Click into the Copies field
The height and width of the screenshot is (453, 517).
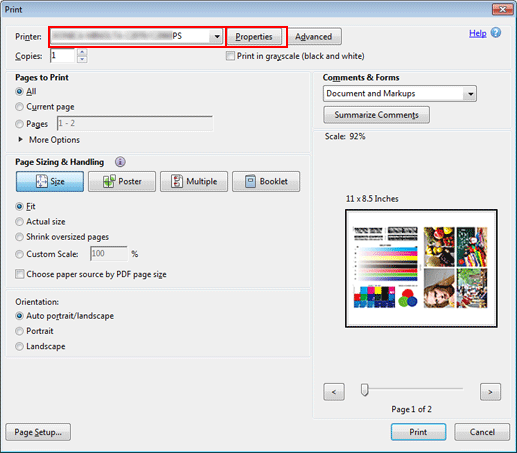coord(63,56)
